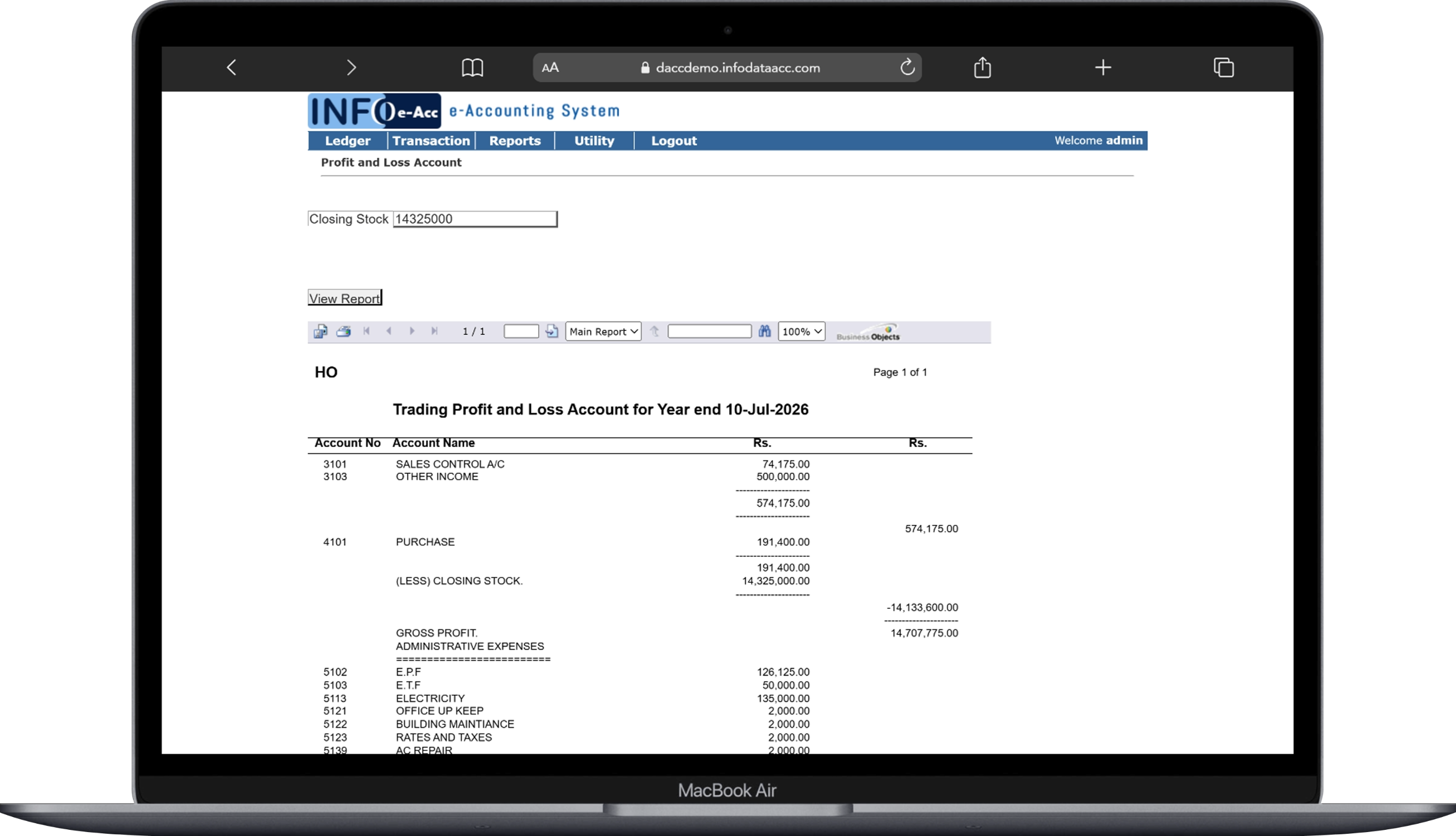
Task: Click the Trading Profit and Loss title
Action: coord(600,410)
